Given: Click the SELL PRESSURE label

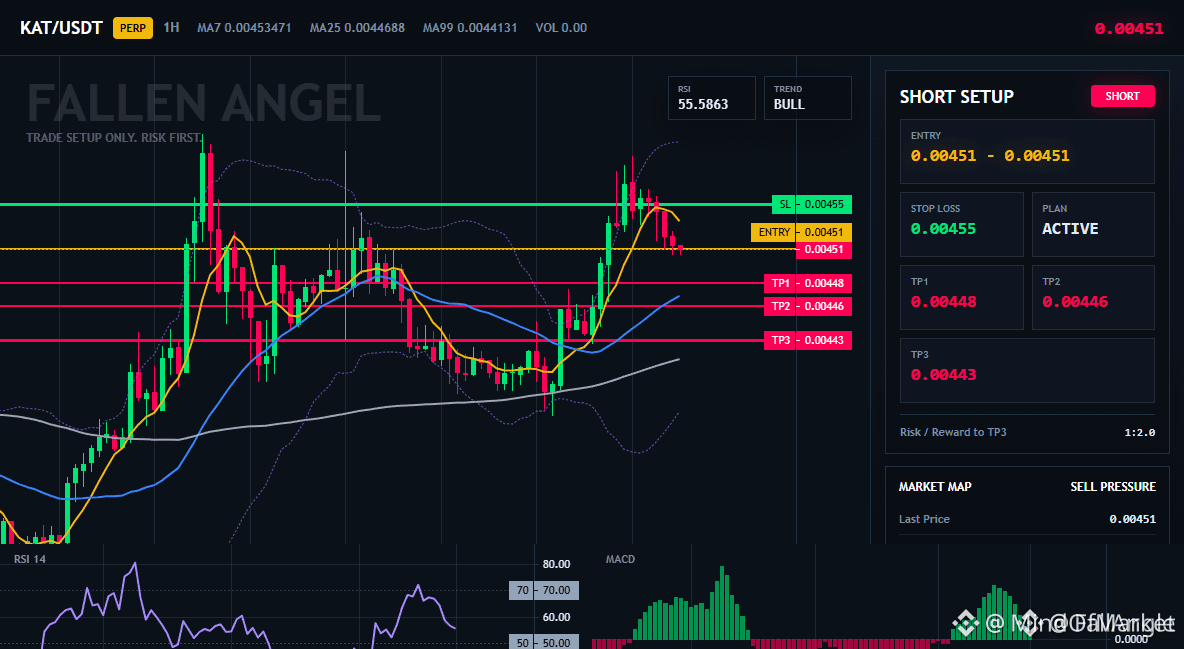Looking at the screenshot, I should (1113, 487).
